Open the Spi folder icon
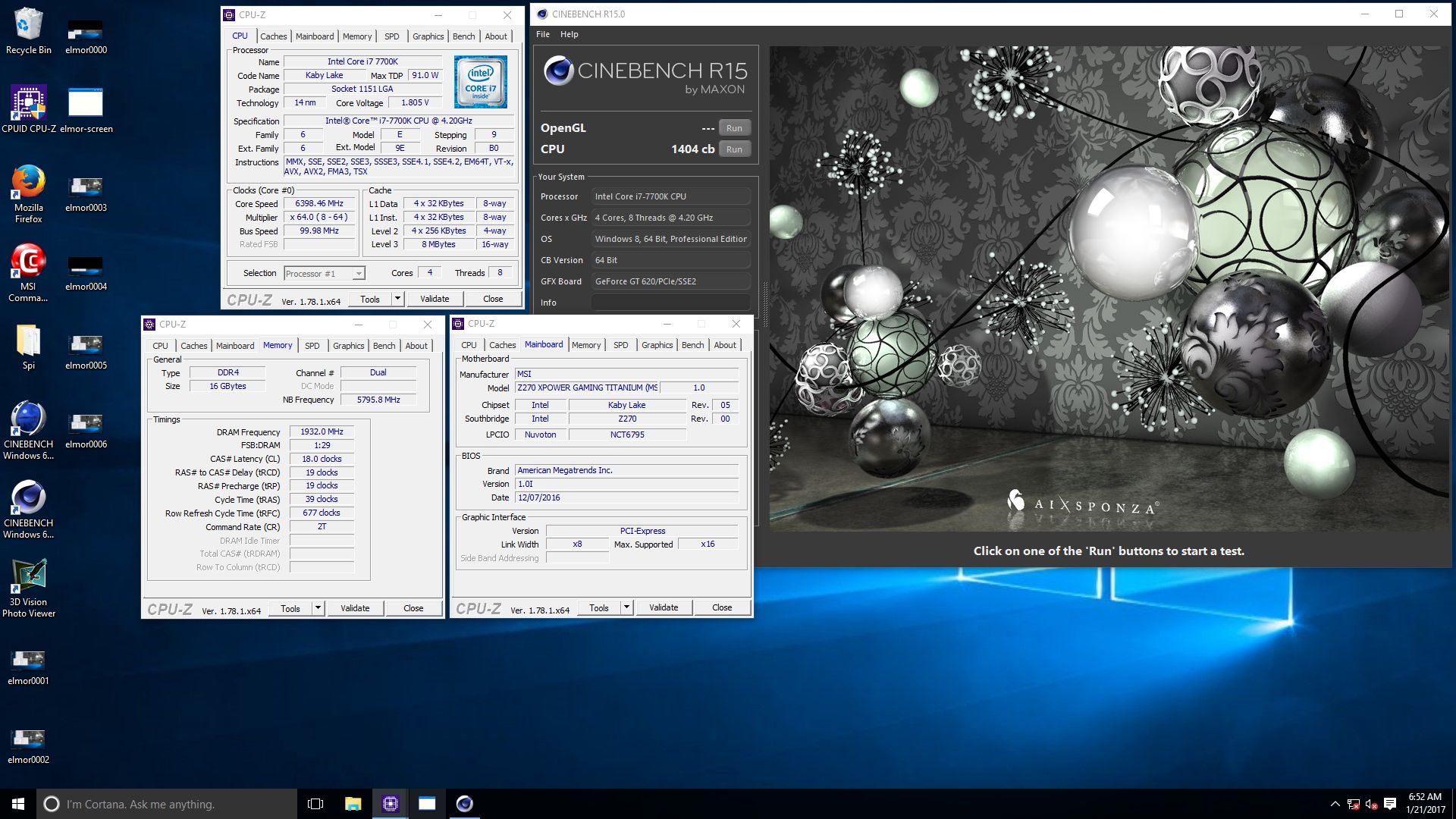 click(29, 347)
